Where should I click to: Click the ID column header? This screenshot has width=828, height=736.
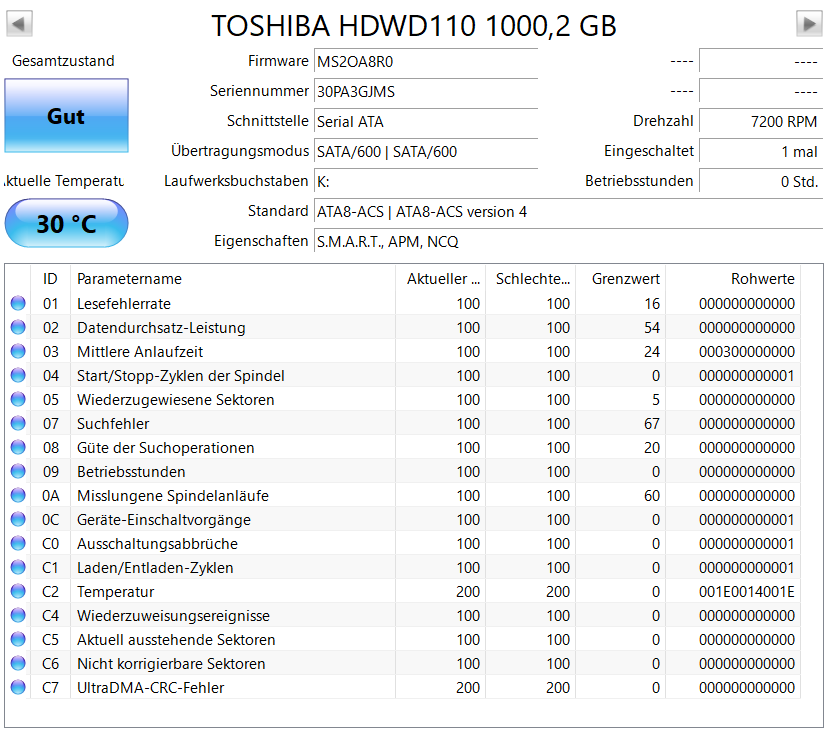point(50,278)
